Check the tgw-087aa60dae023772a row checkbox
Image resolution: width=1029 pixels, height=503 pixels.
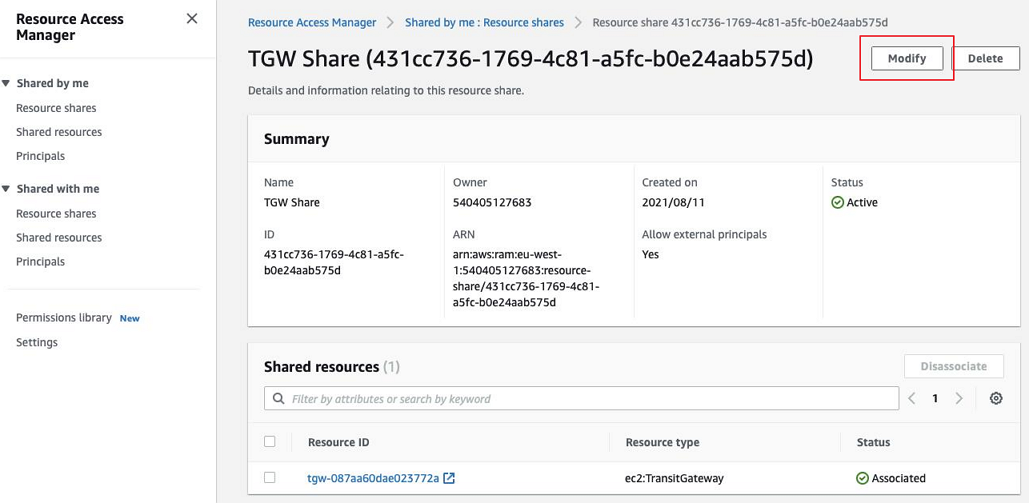tap(270, 478)
